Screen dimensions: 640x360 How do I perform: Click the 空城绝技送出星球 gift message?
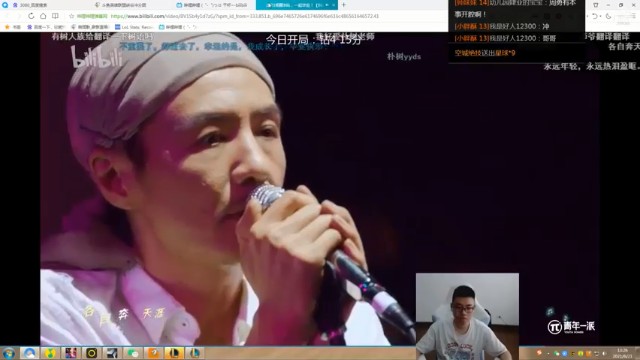tap(485, 53)
